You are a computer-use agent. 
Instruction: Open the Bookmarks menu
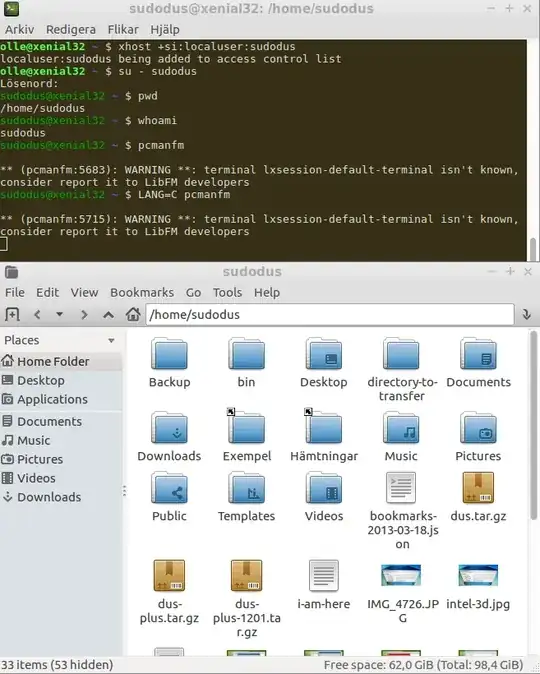[142, 292]
